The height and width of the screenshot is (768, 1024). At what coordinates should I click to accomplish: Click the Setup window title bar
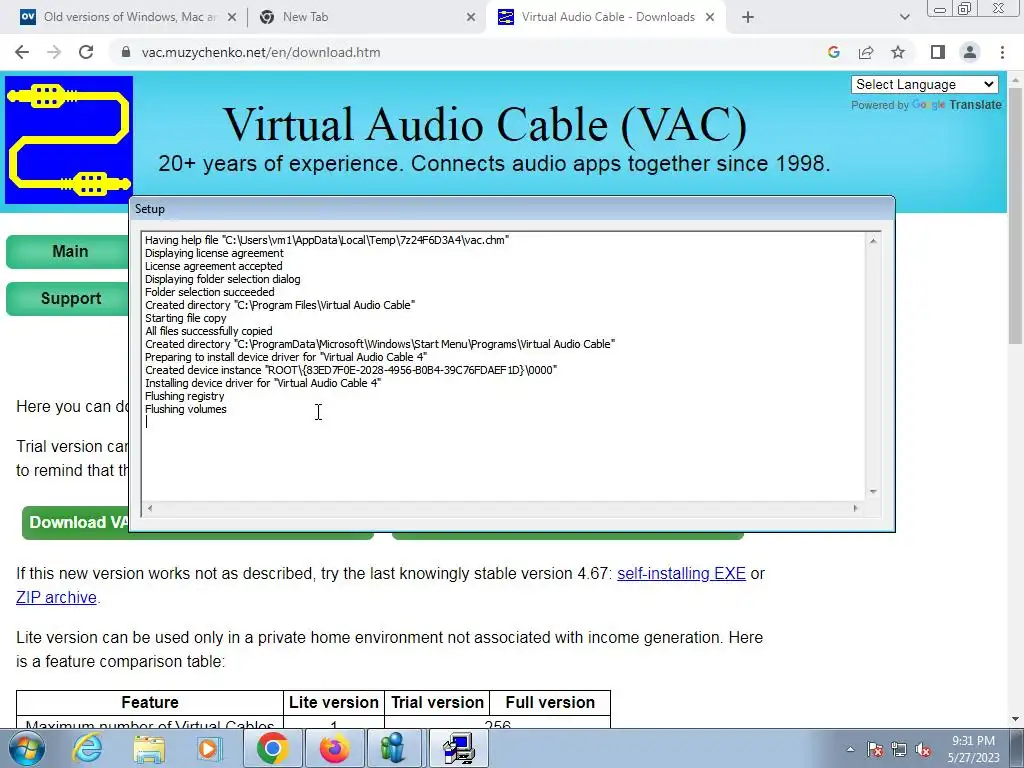pos(512,209)
